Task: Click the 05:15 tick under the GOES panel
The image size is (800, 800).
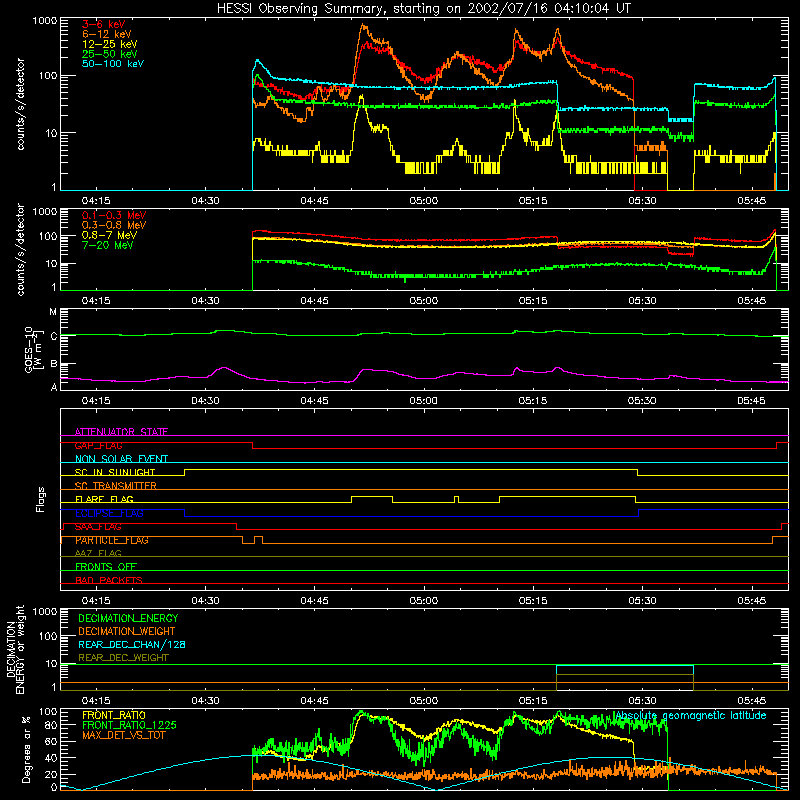Action: (533, 401)
